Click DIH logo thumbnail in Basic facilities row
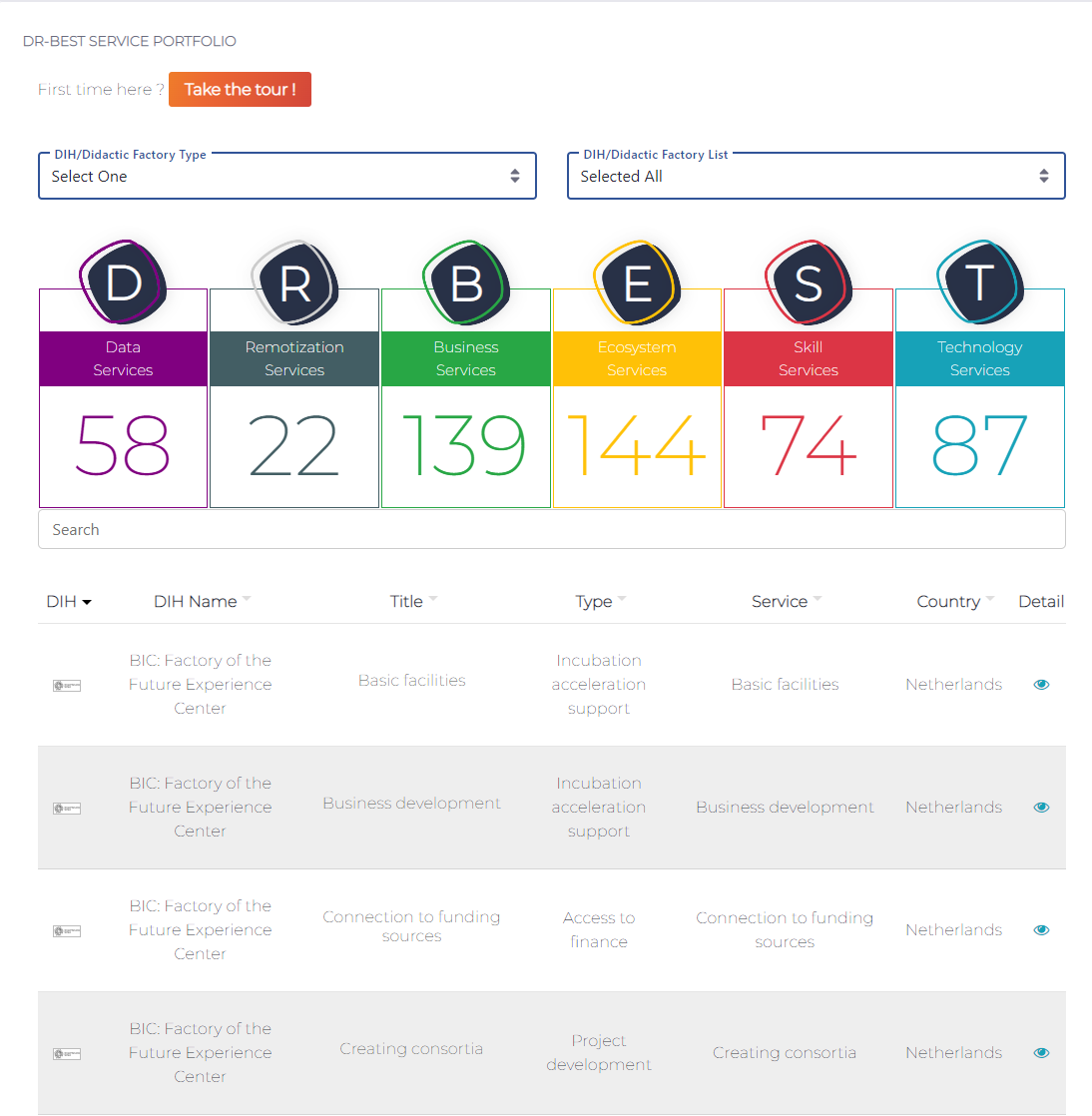This screenshot has height=1116, width=1092. point(67,686)
